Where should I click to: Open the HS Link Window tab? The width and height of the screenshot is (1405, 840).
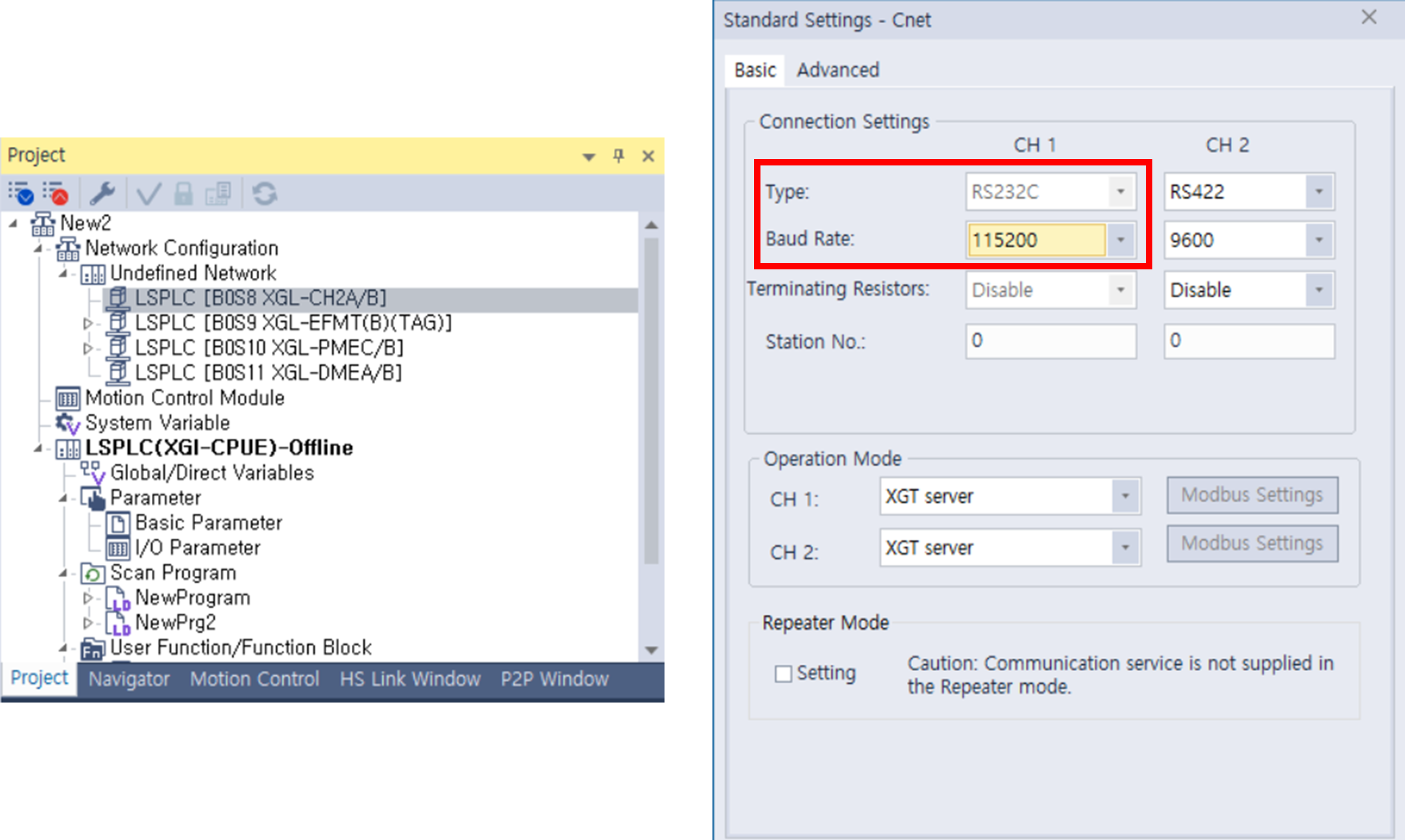pos(409,679)
